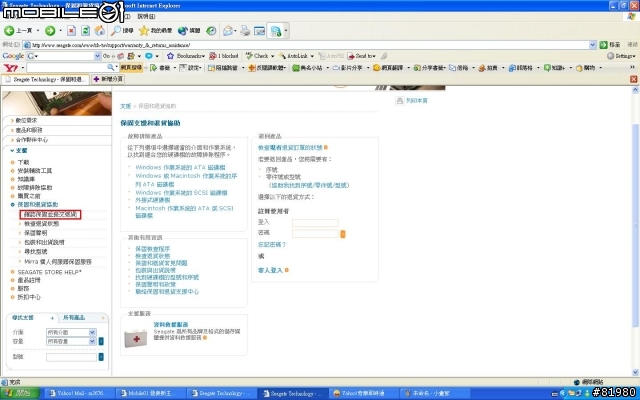Open the Mirra 個人伺服器保固服務 link

(58, 262)
